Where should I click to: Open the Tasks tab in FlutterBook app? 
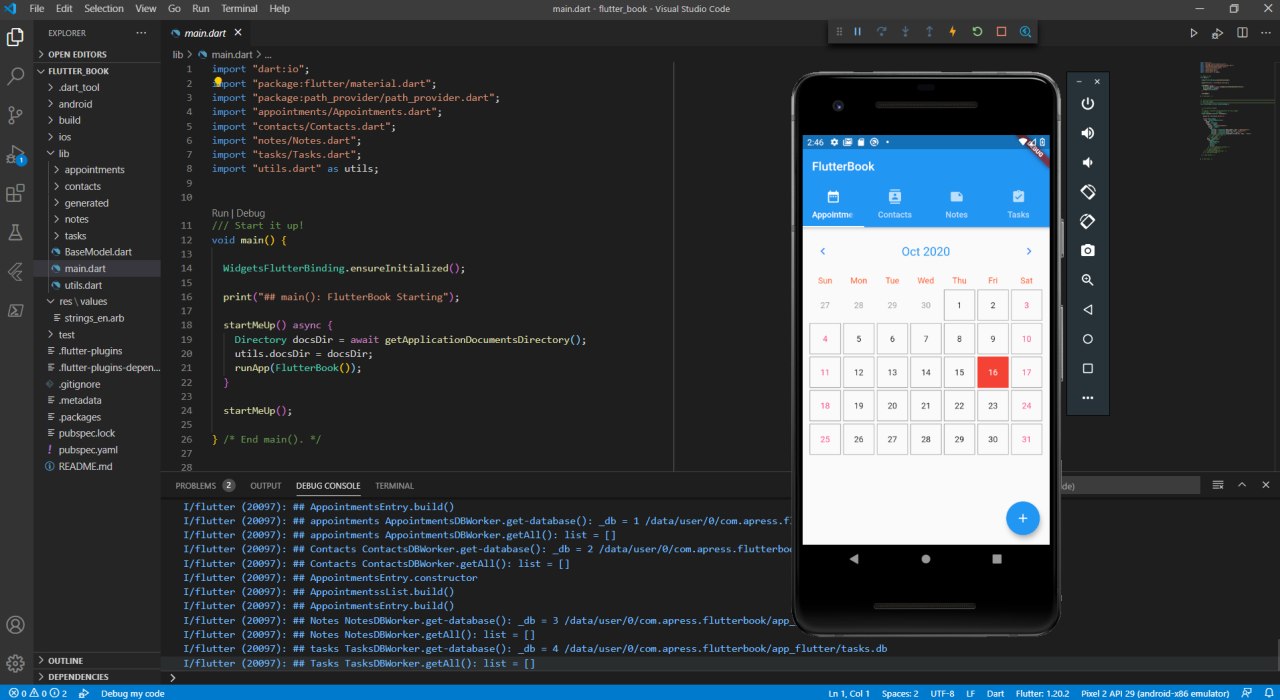[1018, 205]
